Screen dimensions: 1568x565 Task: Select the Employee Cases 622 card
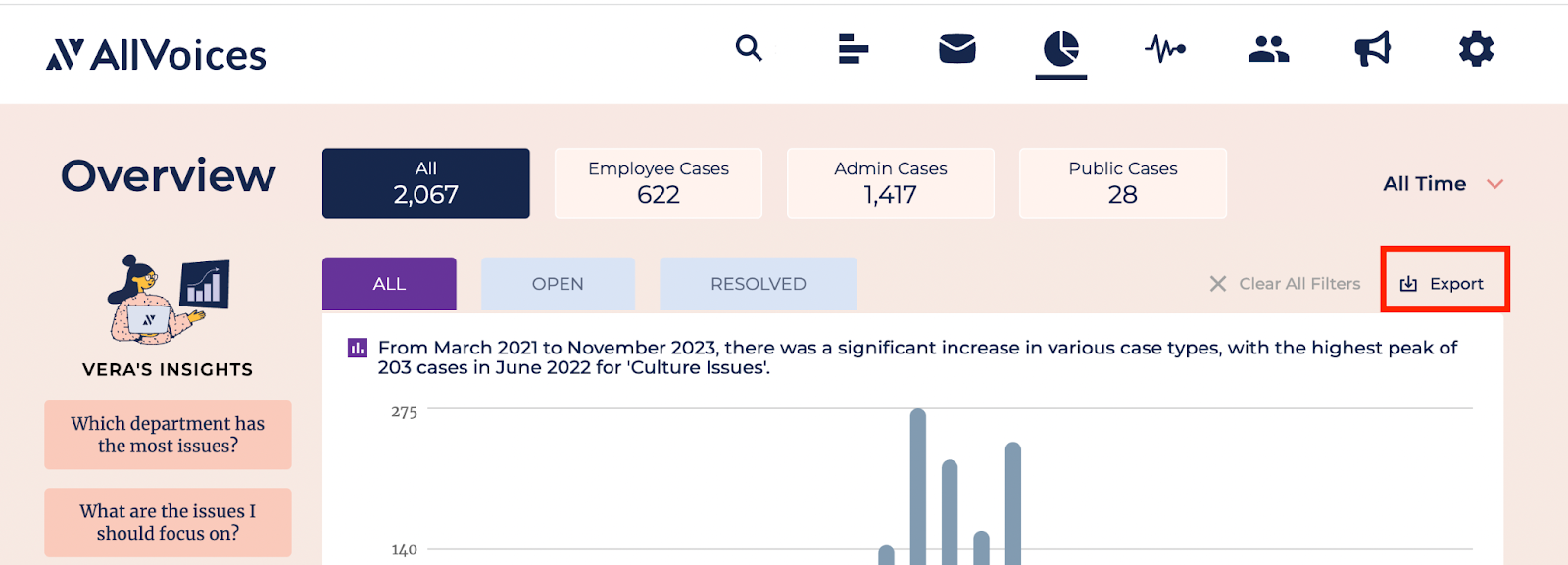[x=659, y=183]
